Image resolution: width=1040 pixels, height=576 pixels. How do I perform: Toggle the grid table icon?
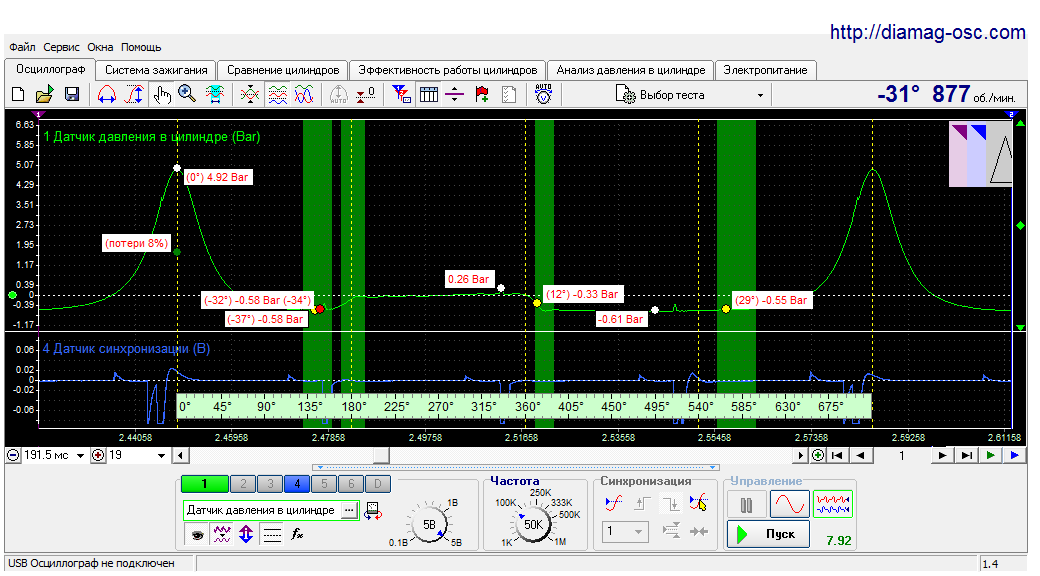click(x=428, y=95)
